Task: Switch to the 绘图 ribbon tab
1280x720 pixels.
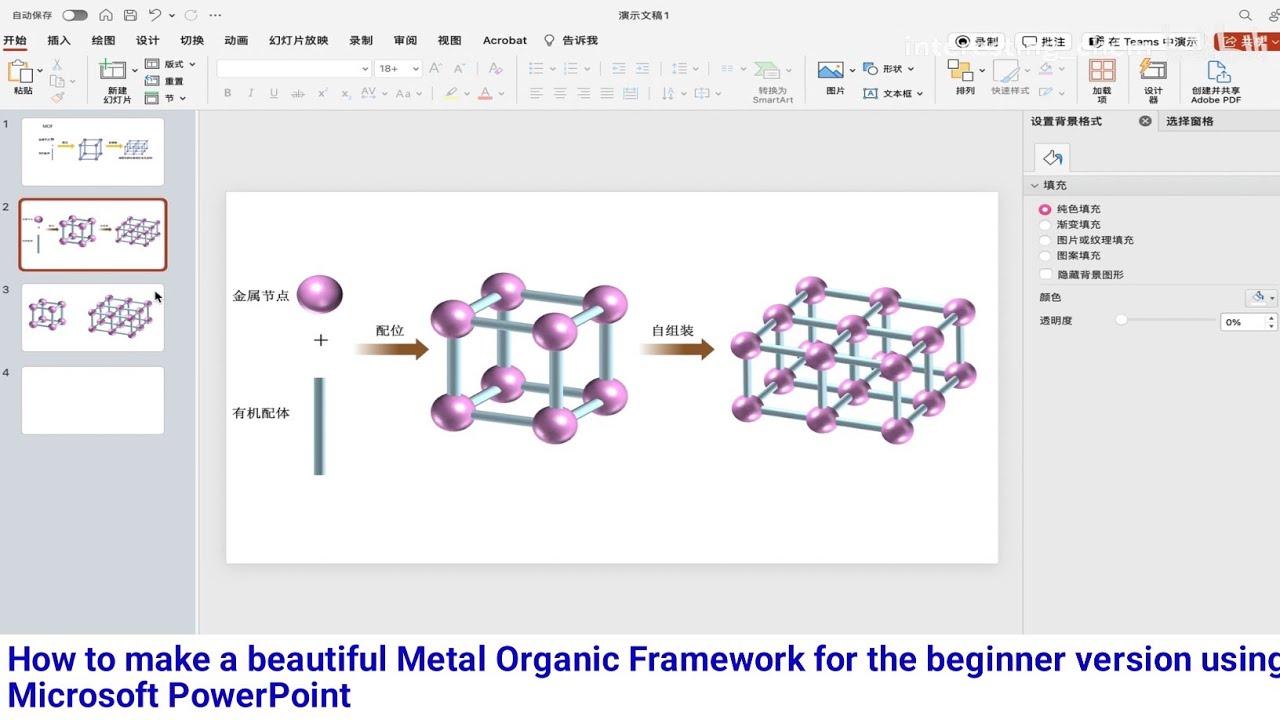Action: (x=103, y=41)
